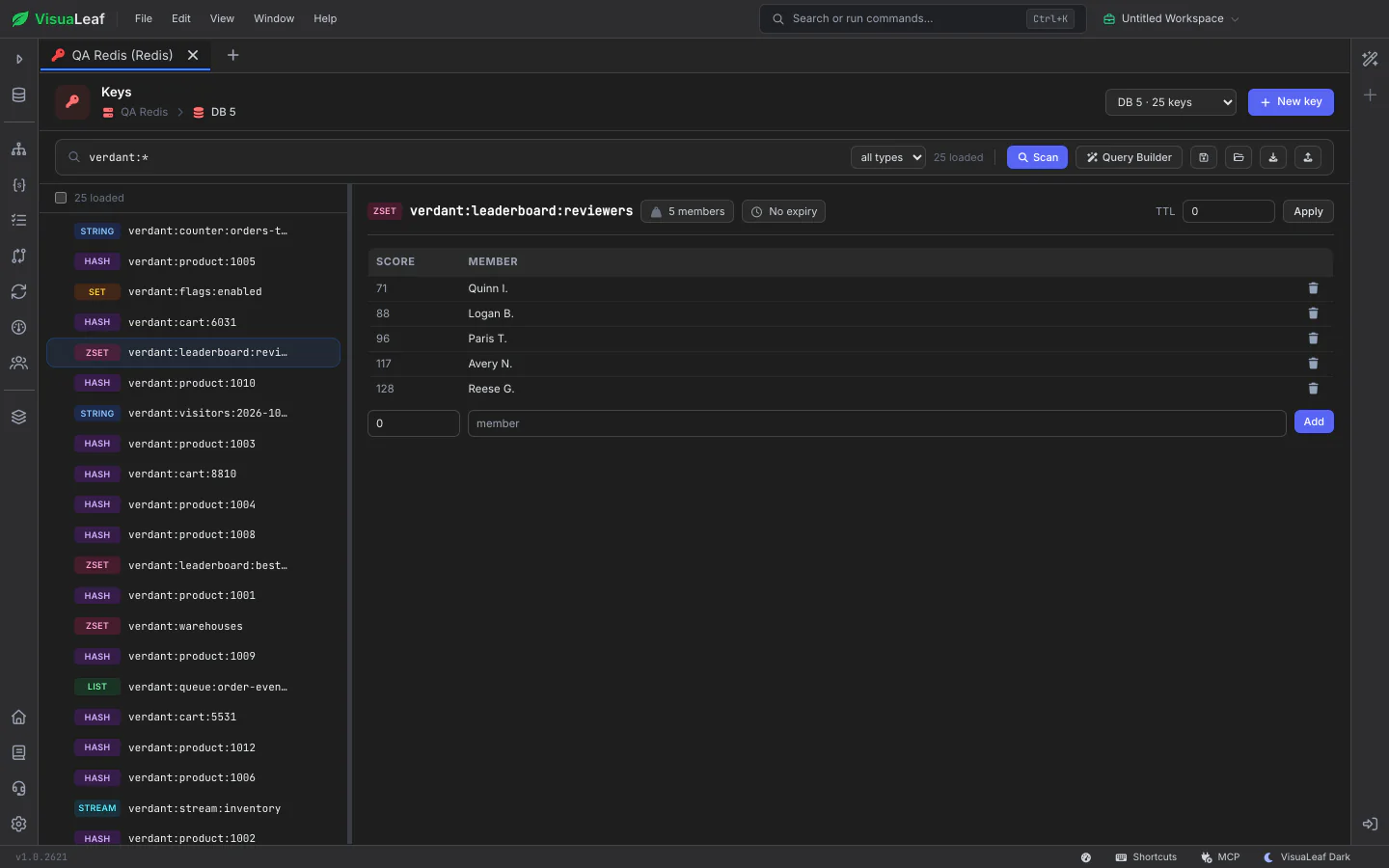Open the View menu
Viewport: 1389px width, 868px height.
[x=222, y=18]
